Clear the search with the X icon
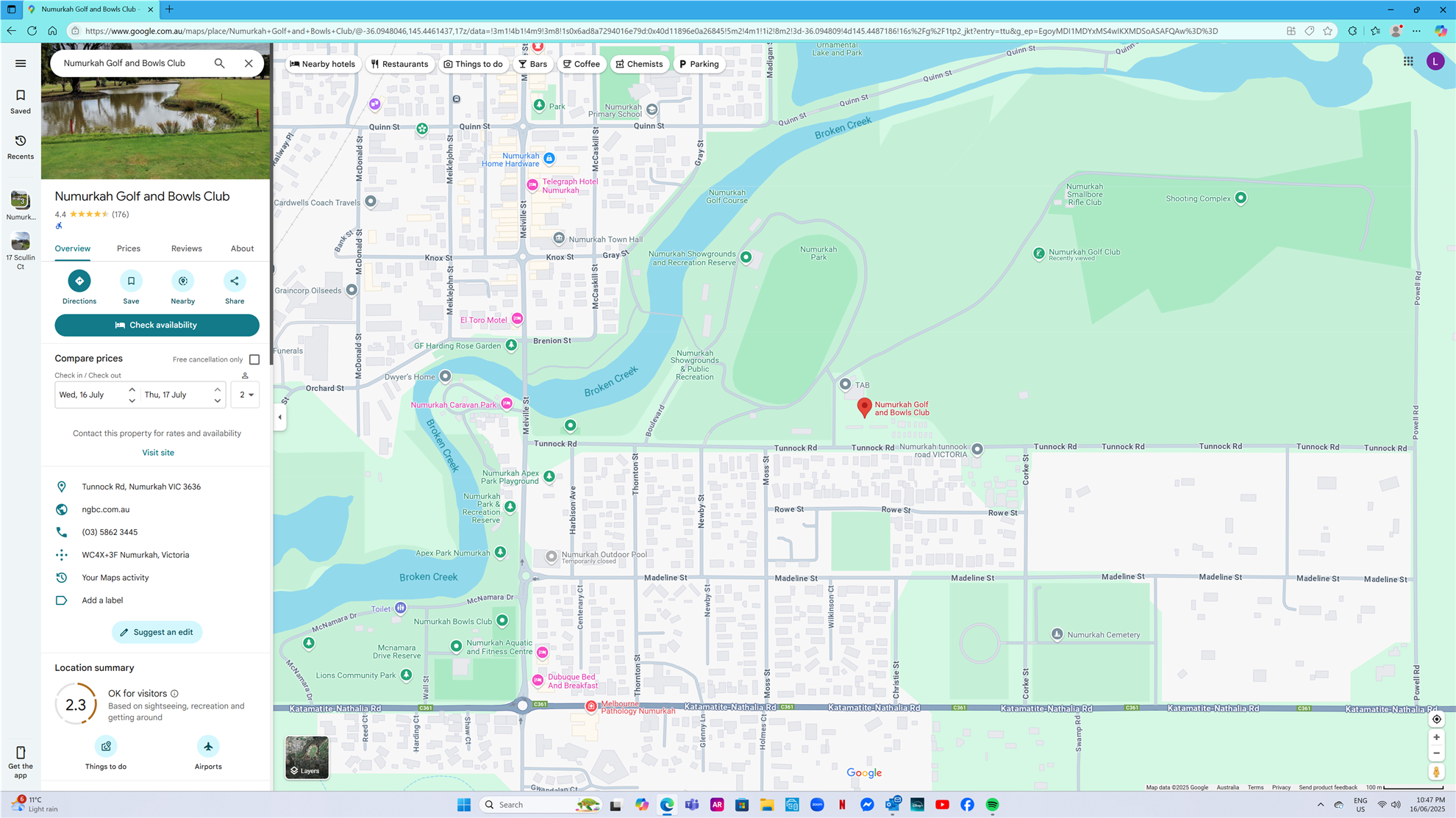The image size is (1456, 818). click(249, 63)
